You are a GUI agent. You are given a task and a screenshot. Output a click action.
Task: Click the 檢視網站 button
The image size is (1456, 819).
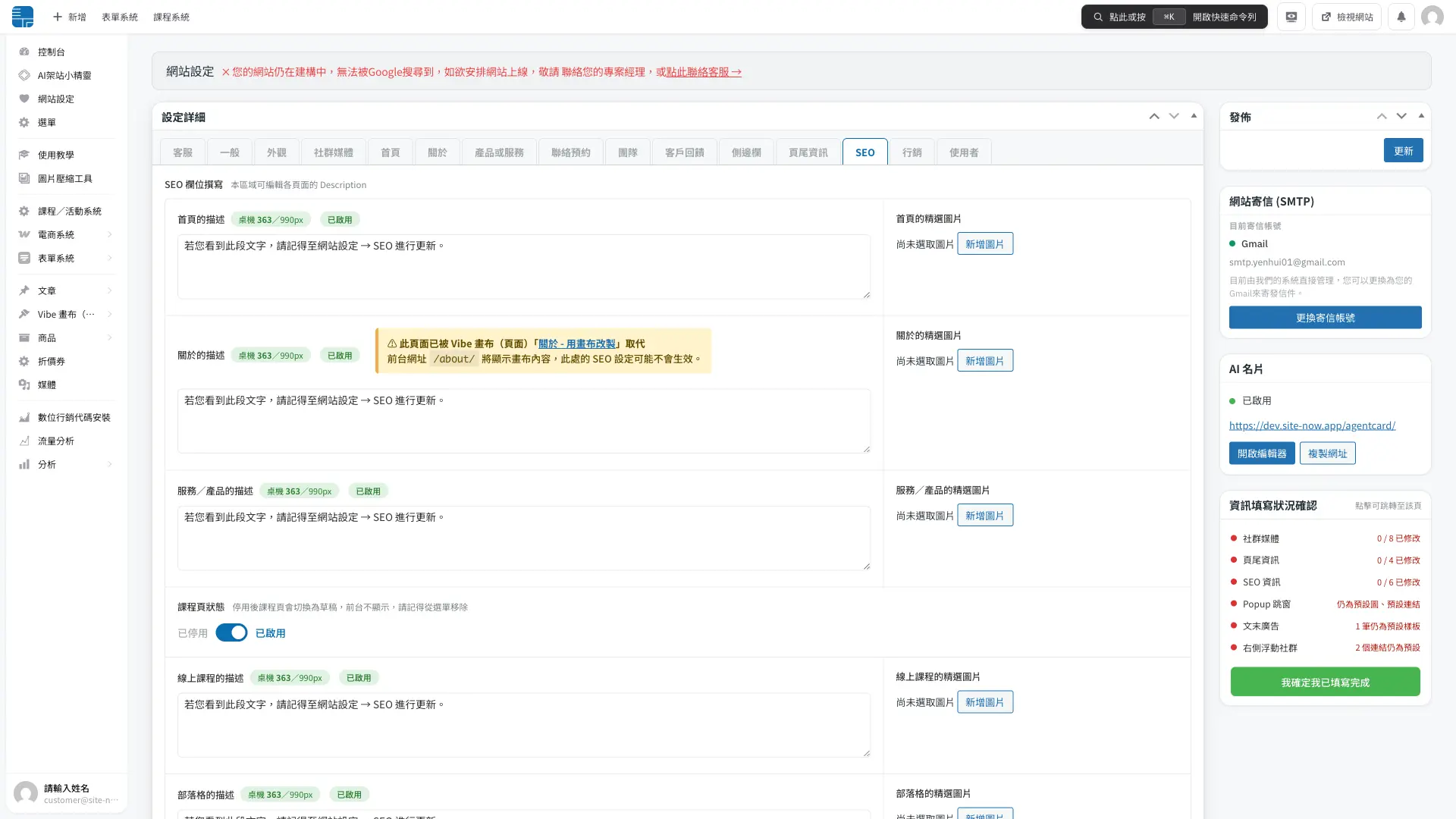[x=1346, y=17]
